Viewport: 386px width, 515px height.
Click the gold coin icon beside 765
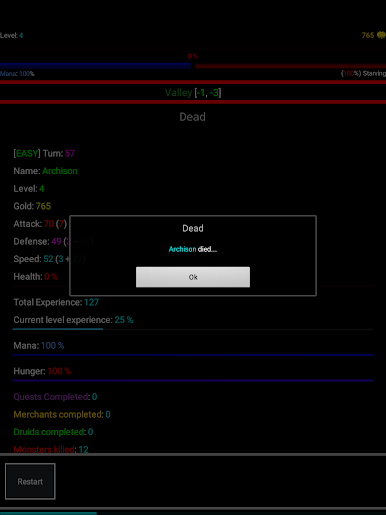pos(381,35)
